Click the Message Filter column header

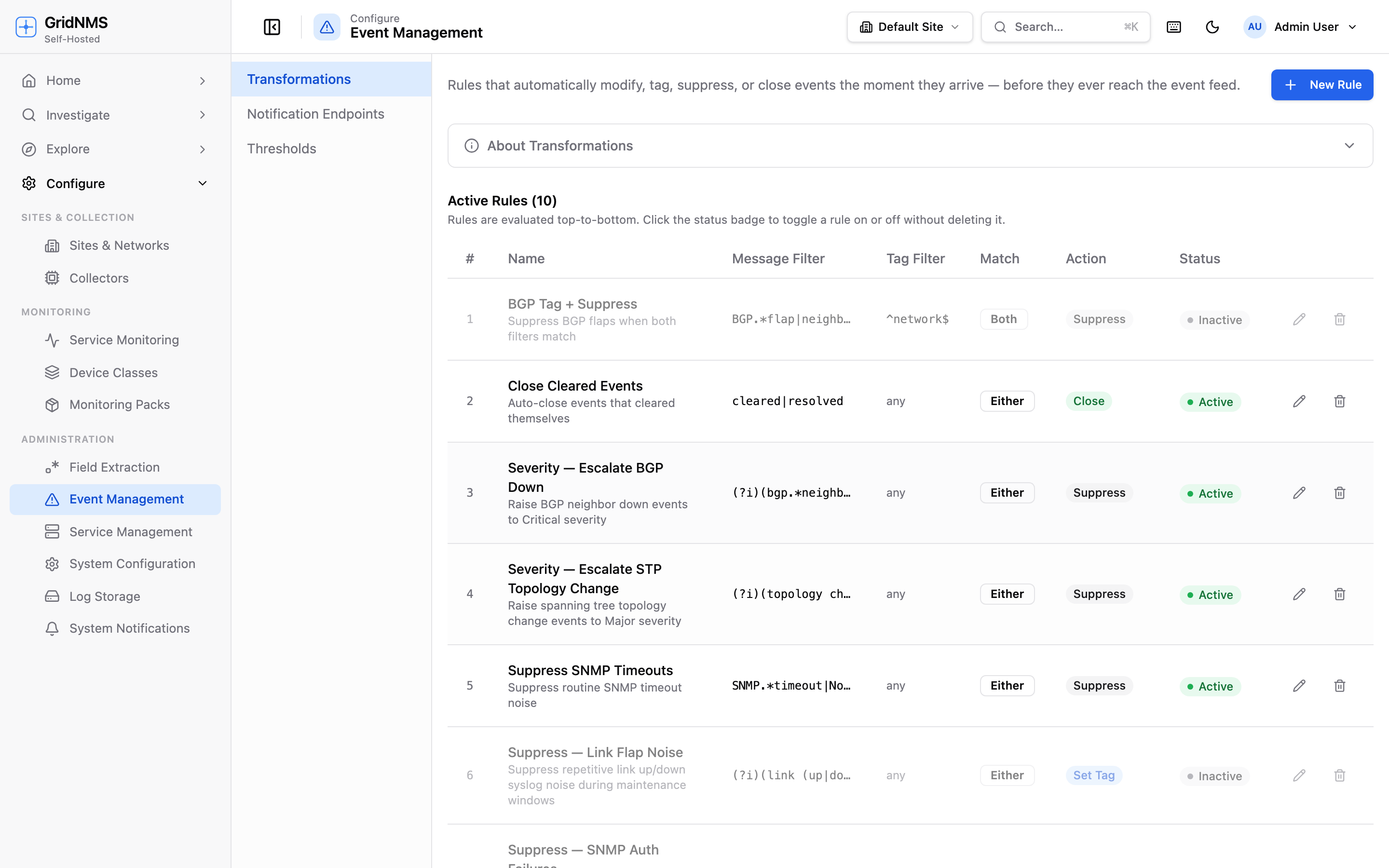click(x=778, y=259)
